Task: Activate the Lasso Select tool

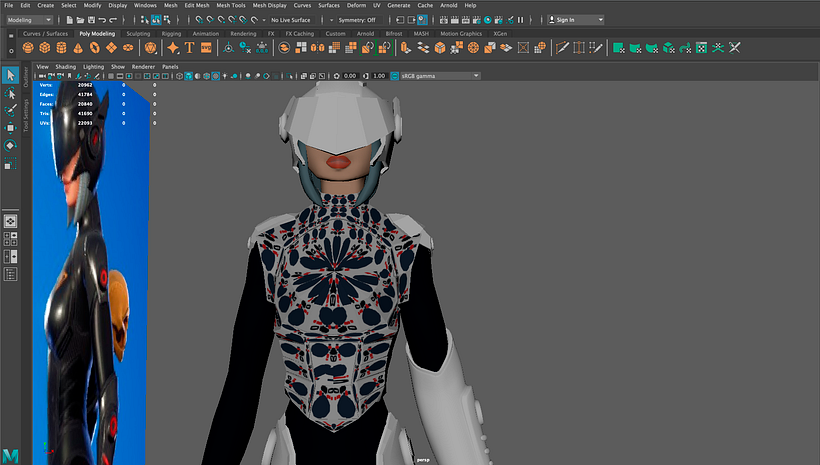Action: tap(10, 93)
